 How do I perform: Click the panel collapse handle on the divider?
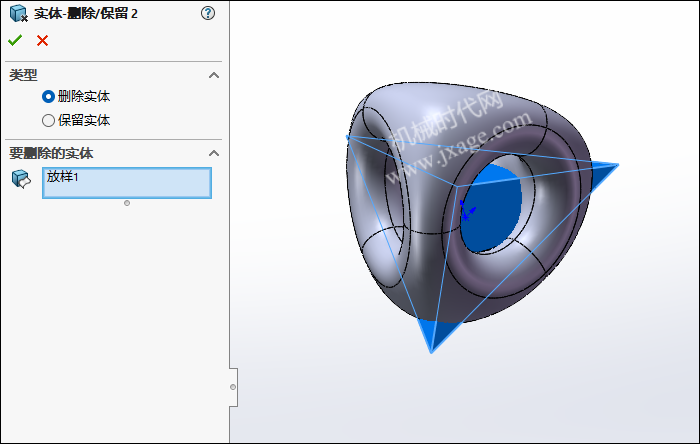click(233, 387)
